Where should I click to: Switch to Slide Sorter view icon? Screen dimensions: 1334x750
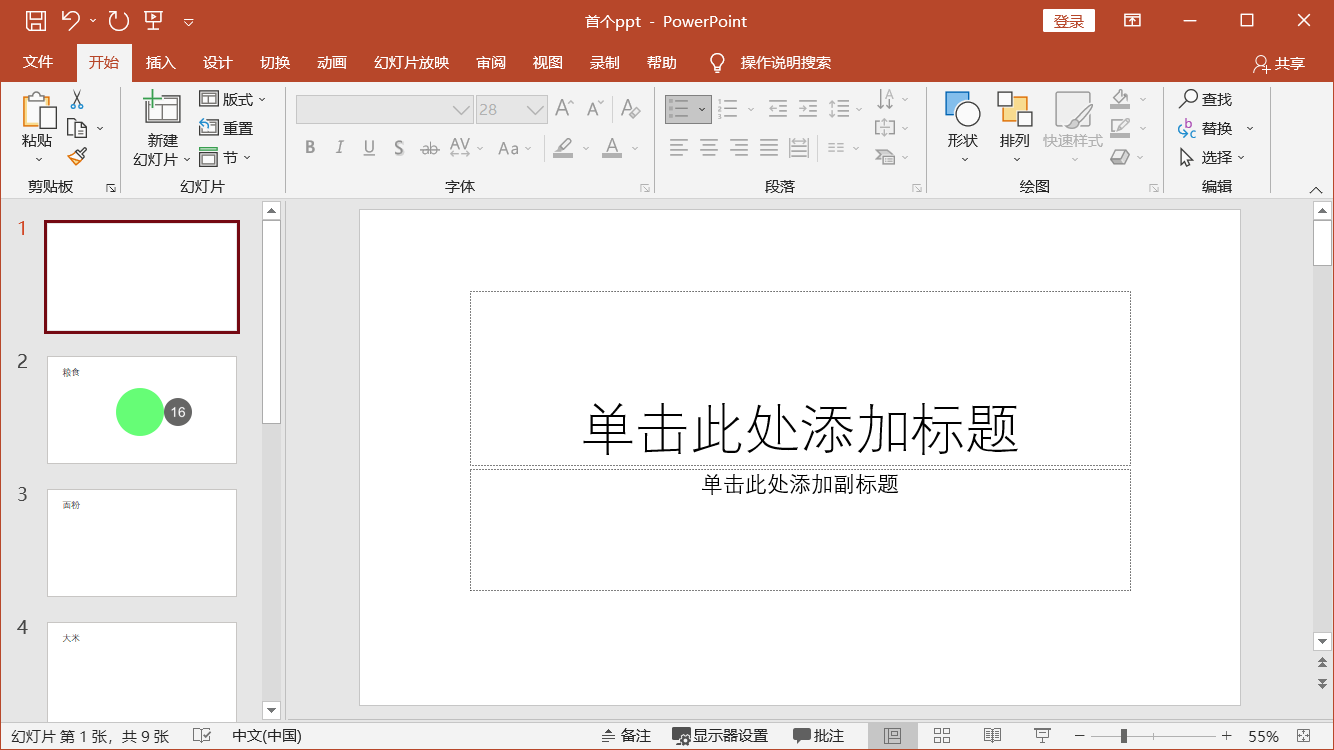[942, 736]
